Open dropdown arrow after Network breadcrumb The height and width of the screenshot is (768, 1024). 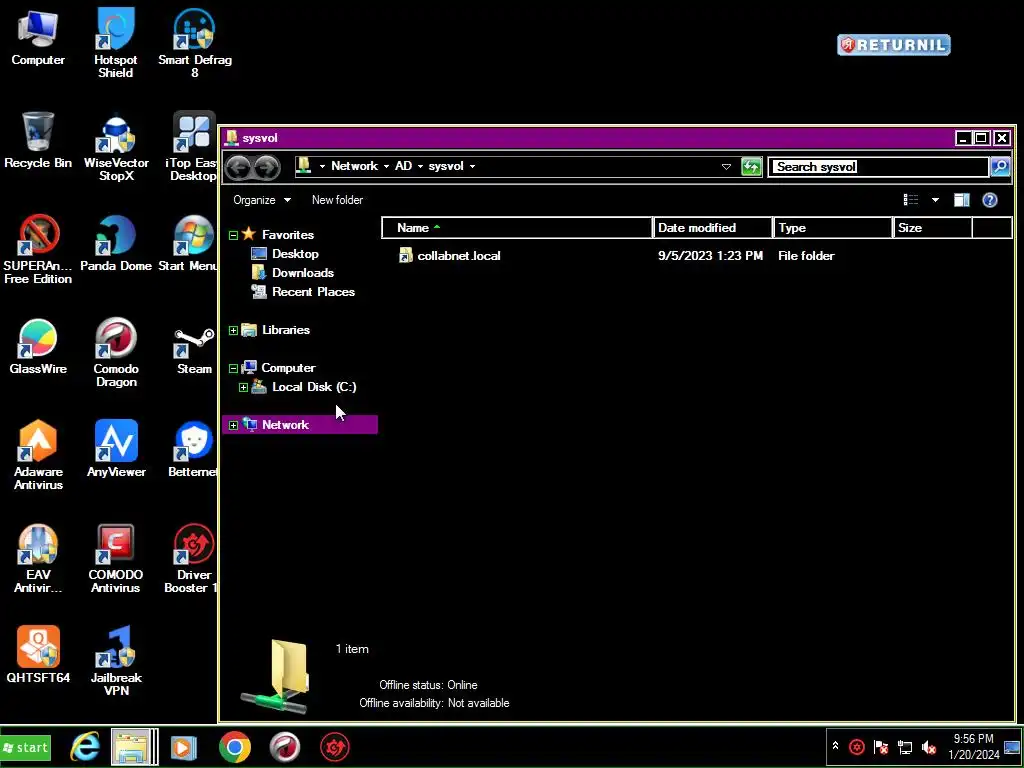(387, 167)
